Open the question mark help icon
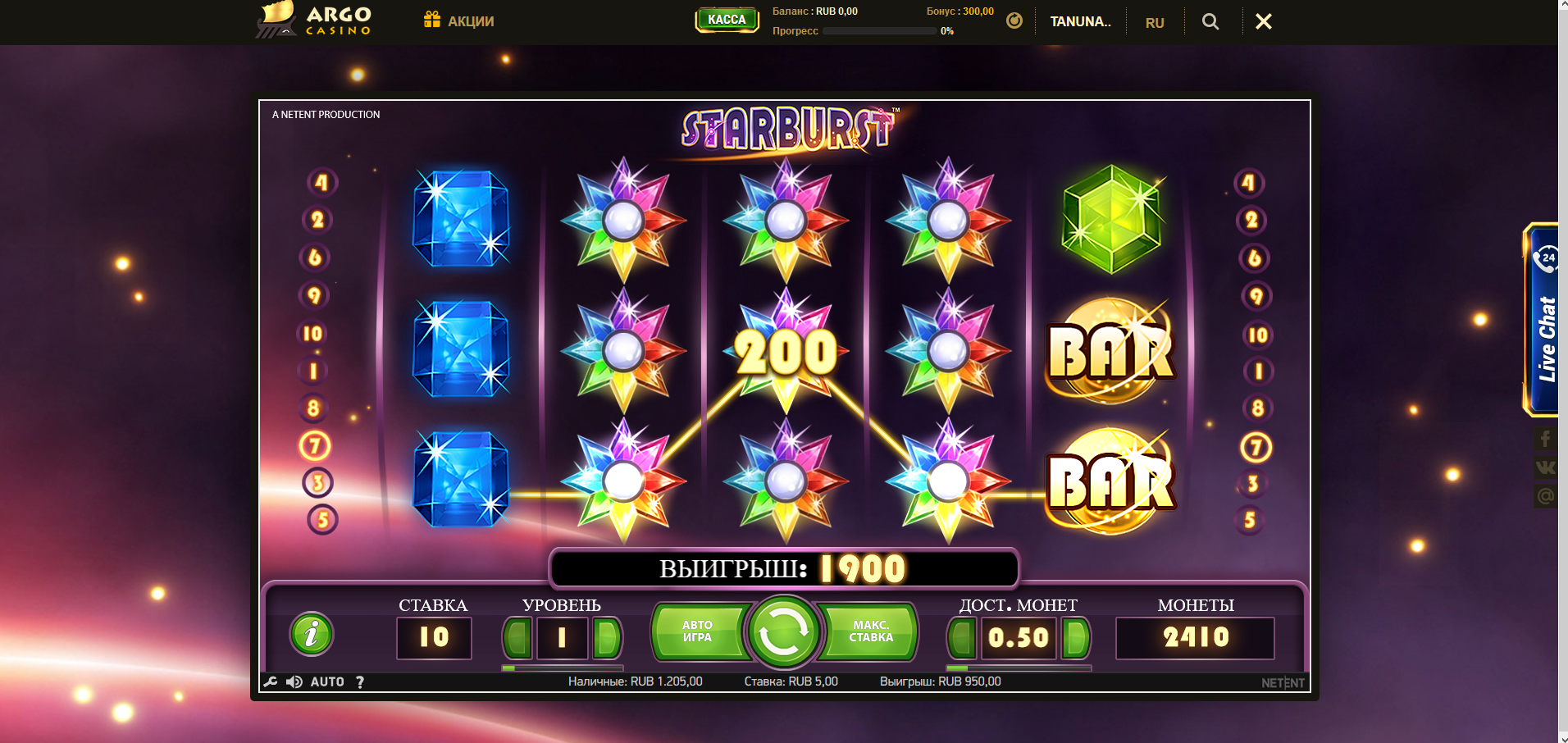Viewport: 1568px width, 743px height. tap(360, 681)
